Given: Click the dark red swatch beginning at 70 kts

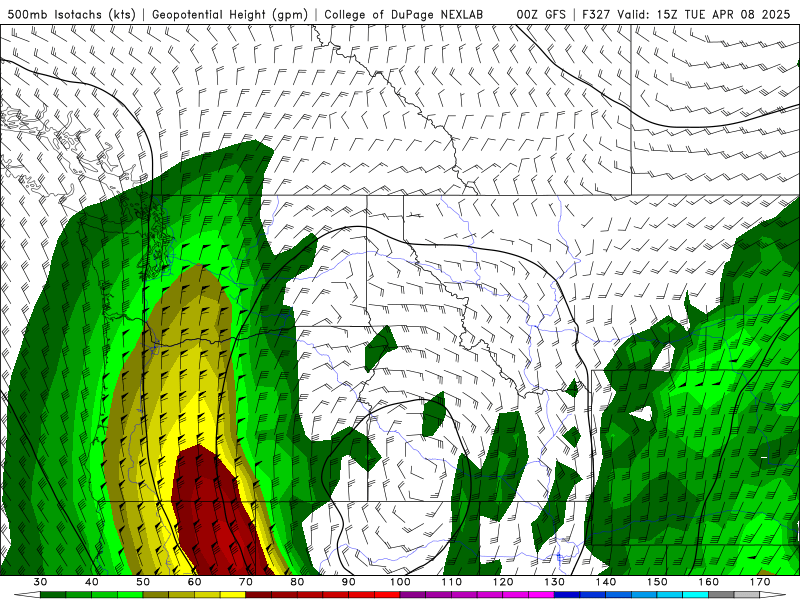Looking at the screenshot, I should click(x=259, y=595).
